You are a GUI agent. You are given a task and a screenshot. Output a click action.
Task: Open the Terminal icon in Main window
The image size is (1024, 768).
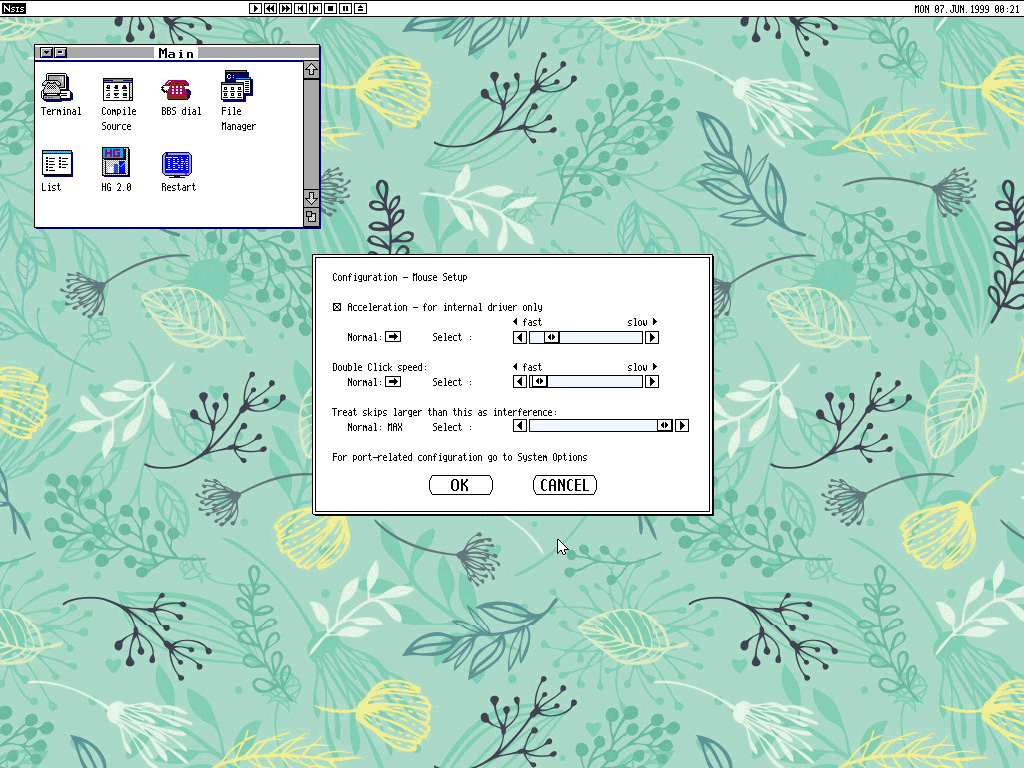[x=57, y=88]
